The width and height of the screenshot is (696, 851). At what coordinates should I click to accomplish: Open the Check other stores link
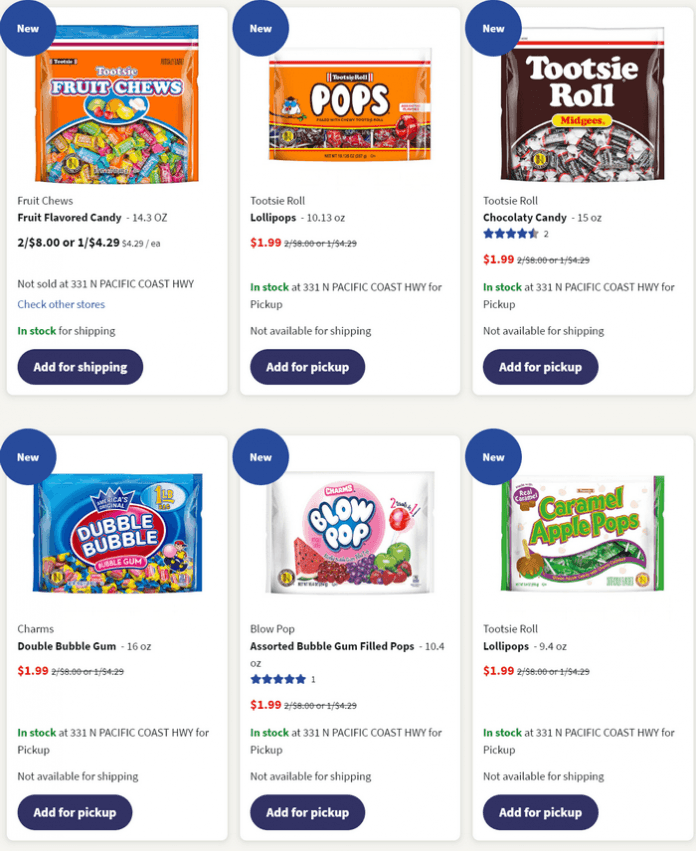coord(61,304)
